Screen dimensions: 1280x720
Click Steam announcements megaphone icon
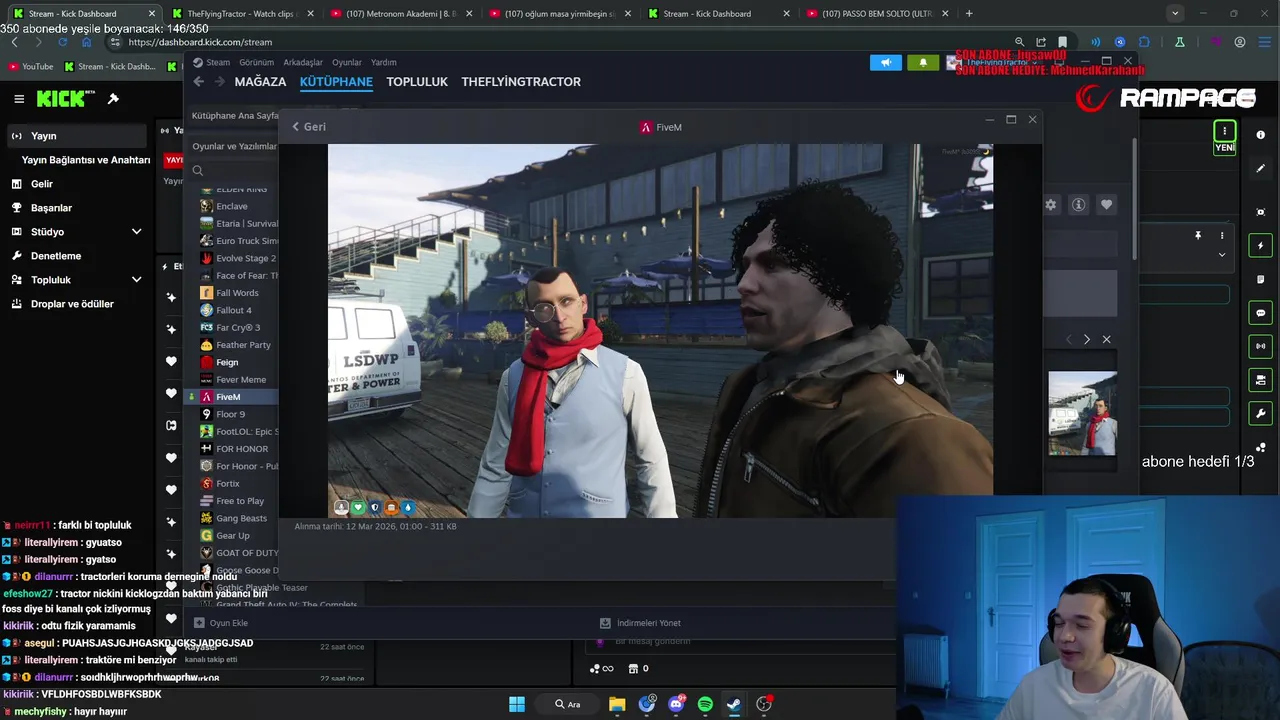(x=886, y=62)
